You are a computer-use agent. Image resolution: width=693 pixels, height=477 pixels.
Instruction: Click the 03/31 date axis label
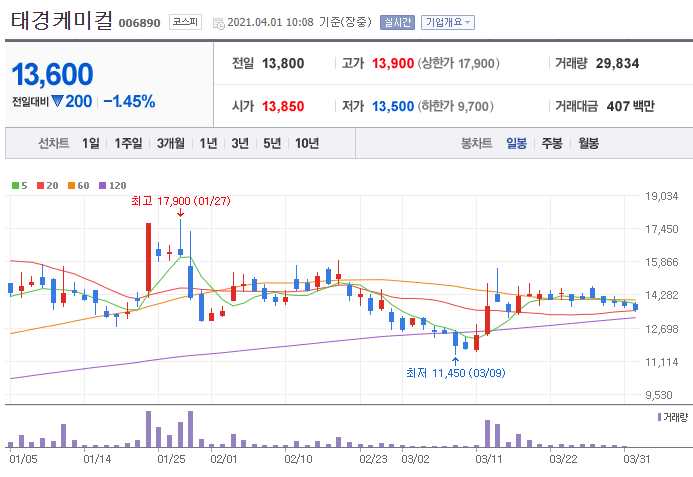(x=637, y=459)
